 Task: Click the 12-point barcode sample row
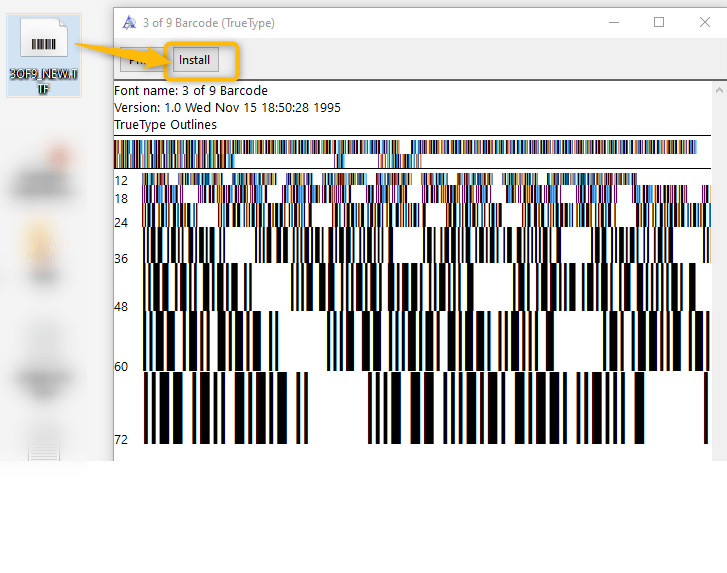[390, 180]
